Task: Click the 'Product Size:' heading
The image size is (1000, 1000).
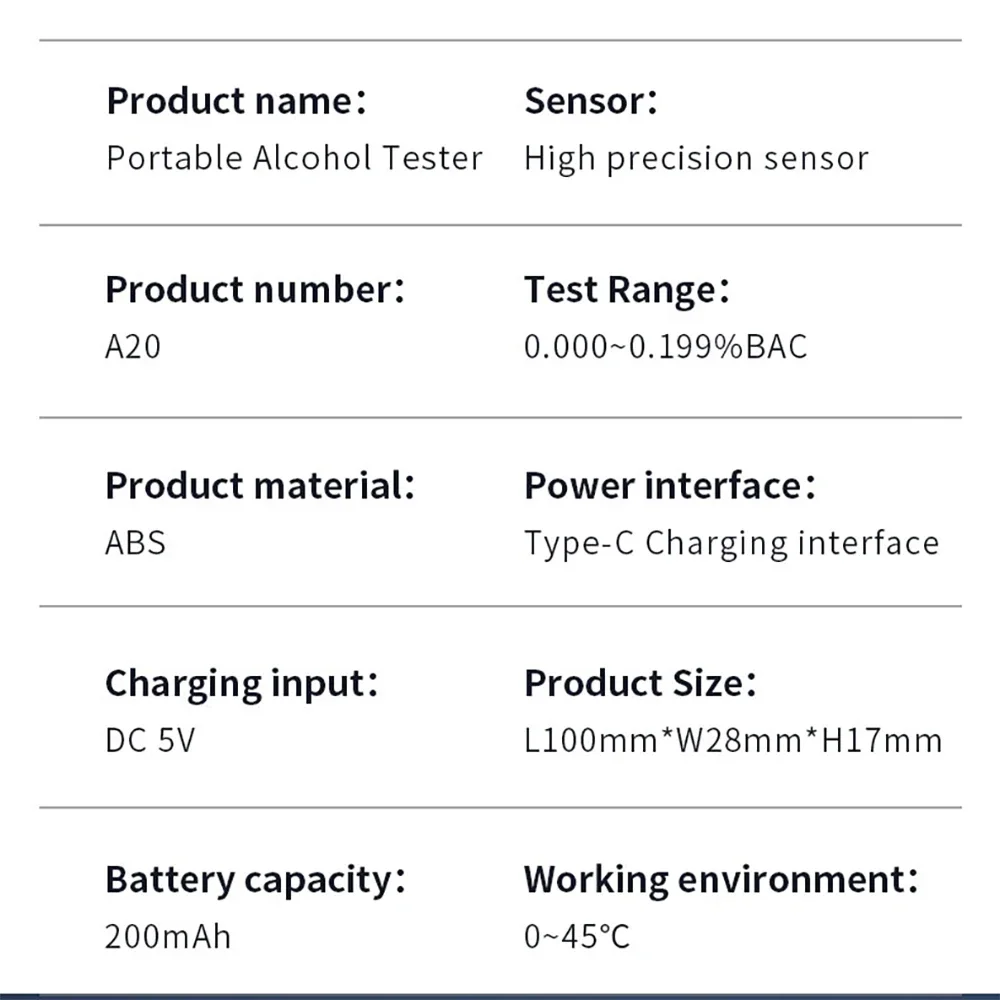Action: [640, 684]
